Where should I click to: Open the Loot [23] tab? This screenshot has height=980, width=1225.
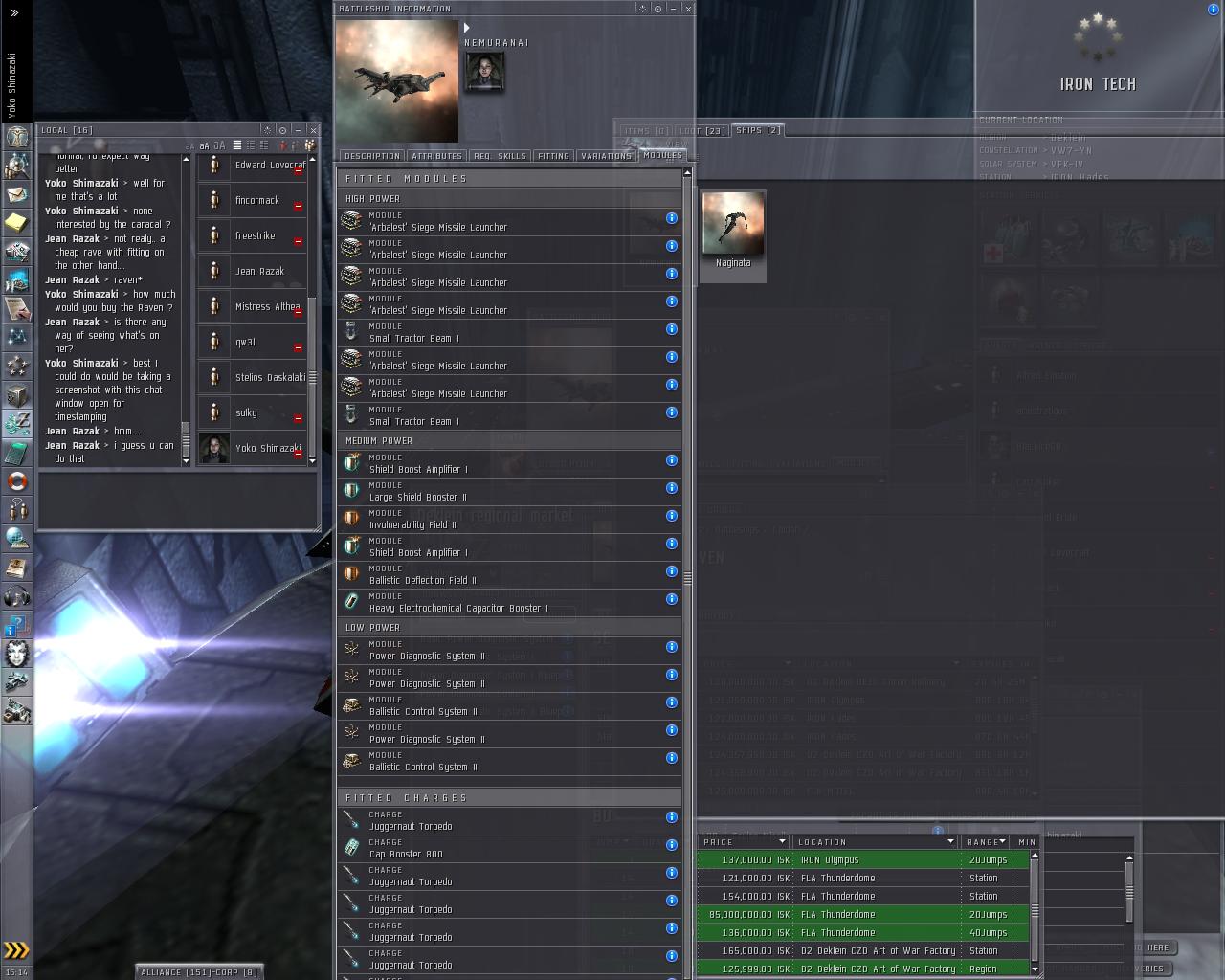pyautogui.click(x=702, y=131)
